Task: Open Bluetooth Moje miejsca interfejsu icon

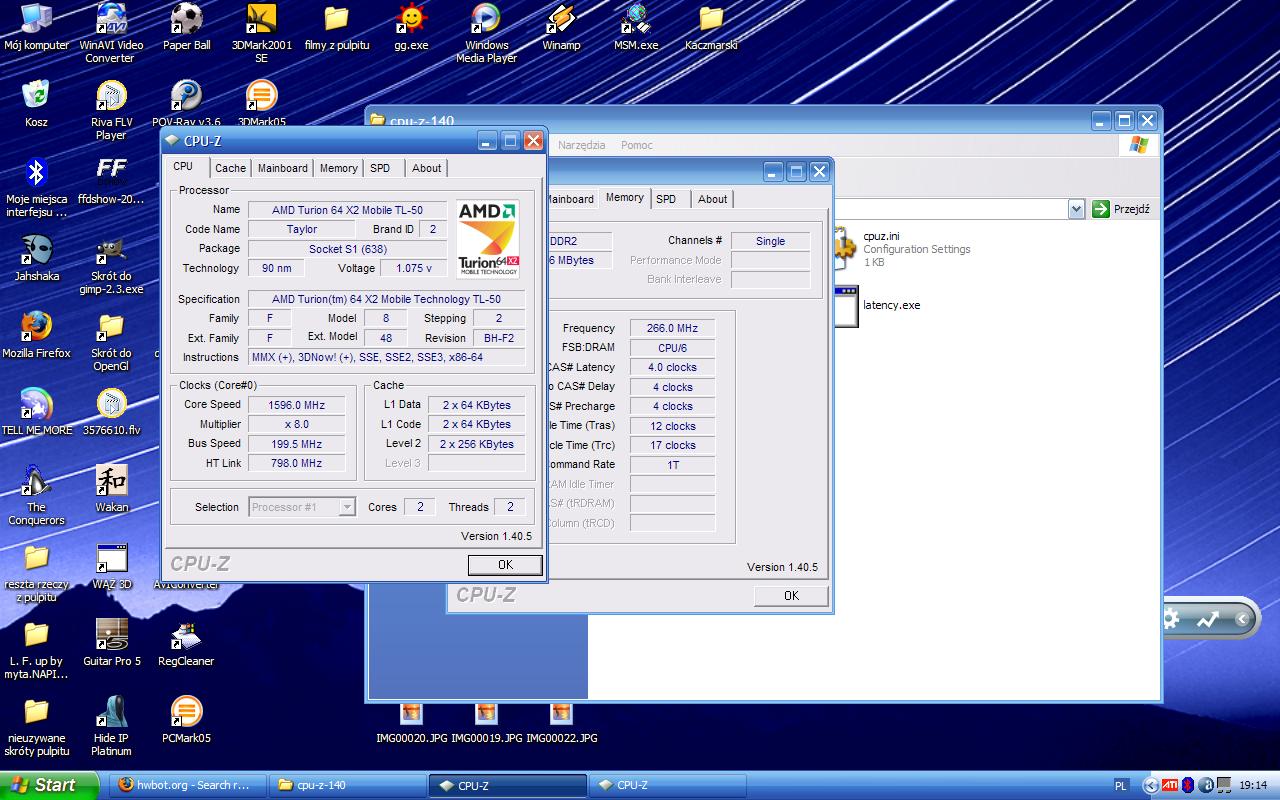Action: 36,187
